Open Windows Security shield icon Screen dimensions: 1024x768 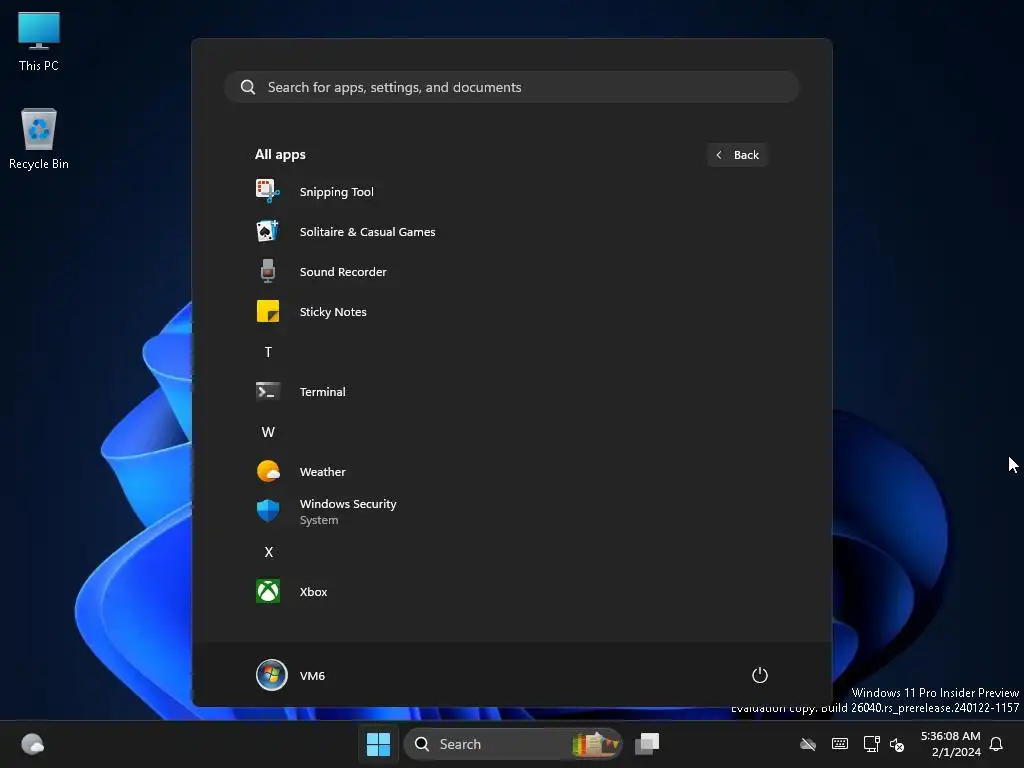coord(268,511)
